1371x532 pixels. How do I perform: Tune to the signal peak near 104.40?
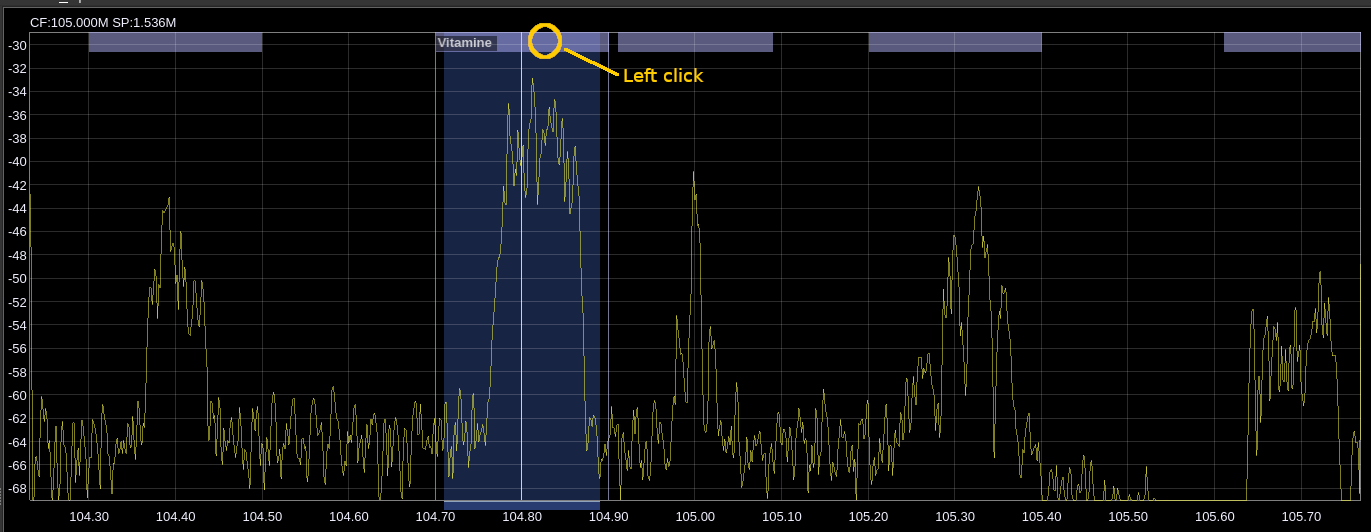tap(169, 200)
